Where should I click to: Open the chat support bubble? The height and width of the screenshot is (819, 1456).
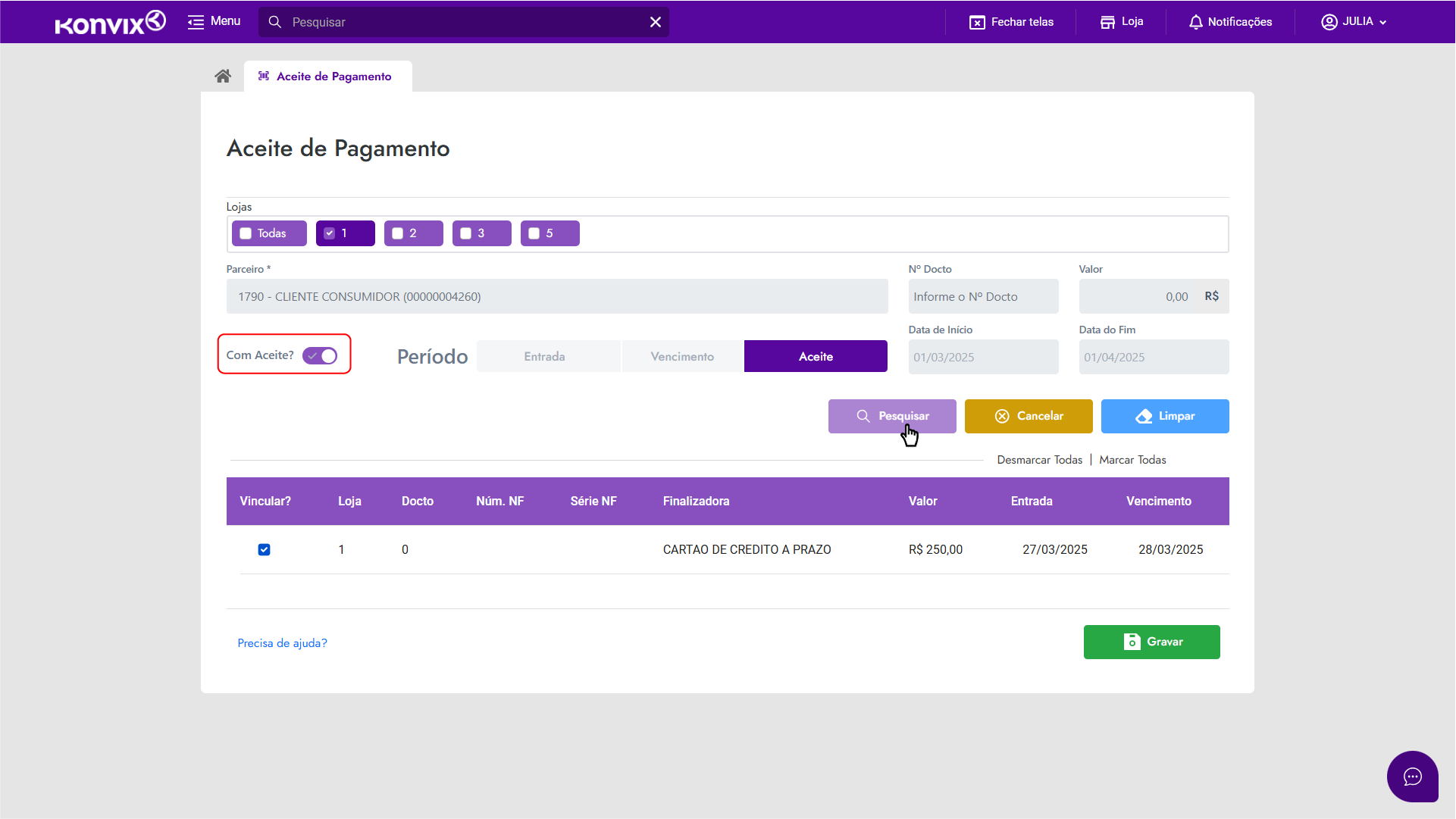click(1412, 776)
